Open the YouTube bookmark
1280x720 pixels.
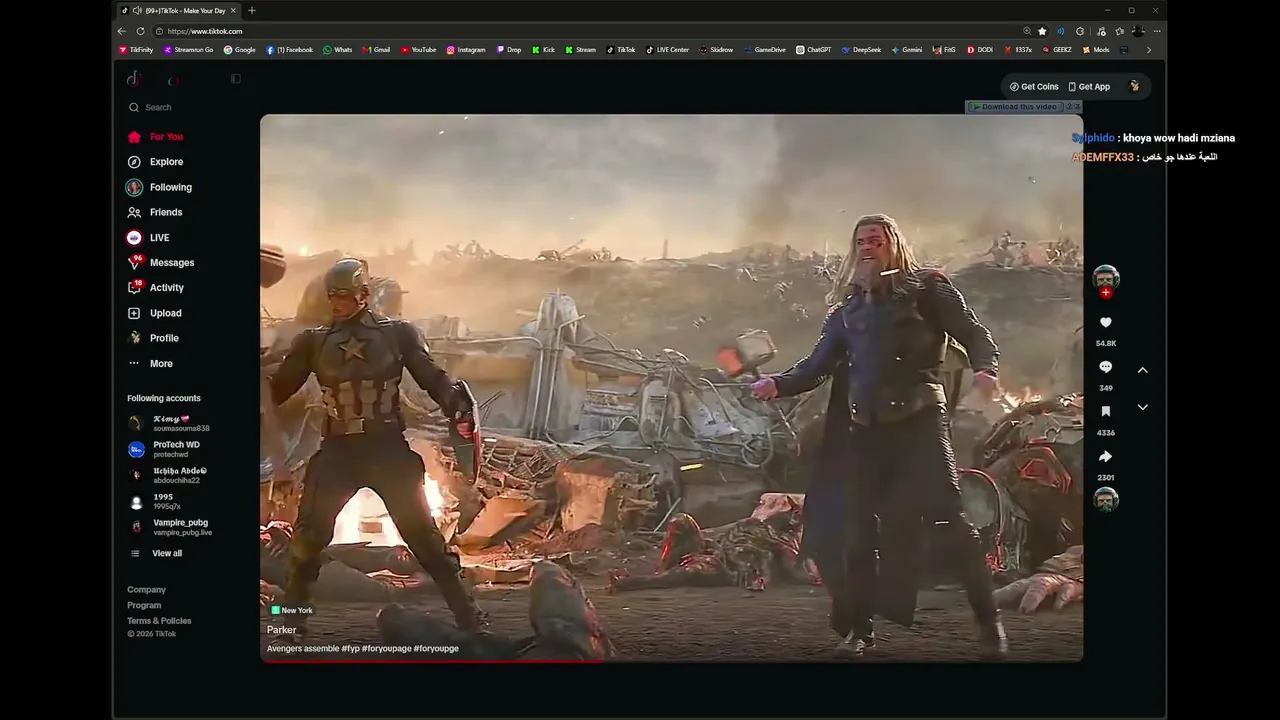click(x=418, y=50)
